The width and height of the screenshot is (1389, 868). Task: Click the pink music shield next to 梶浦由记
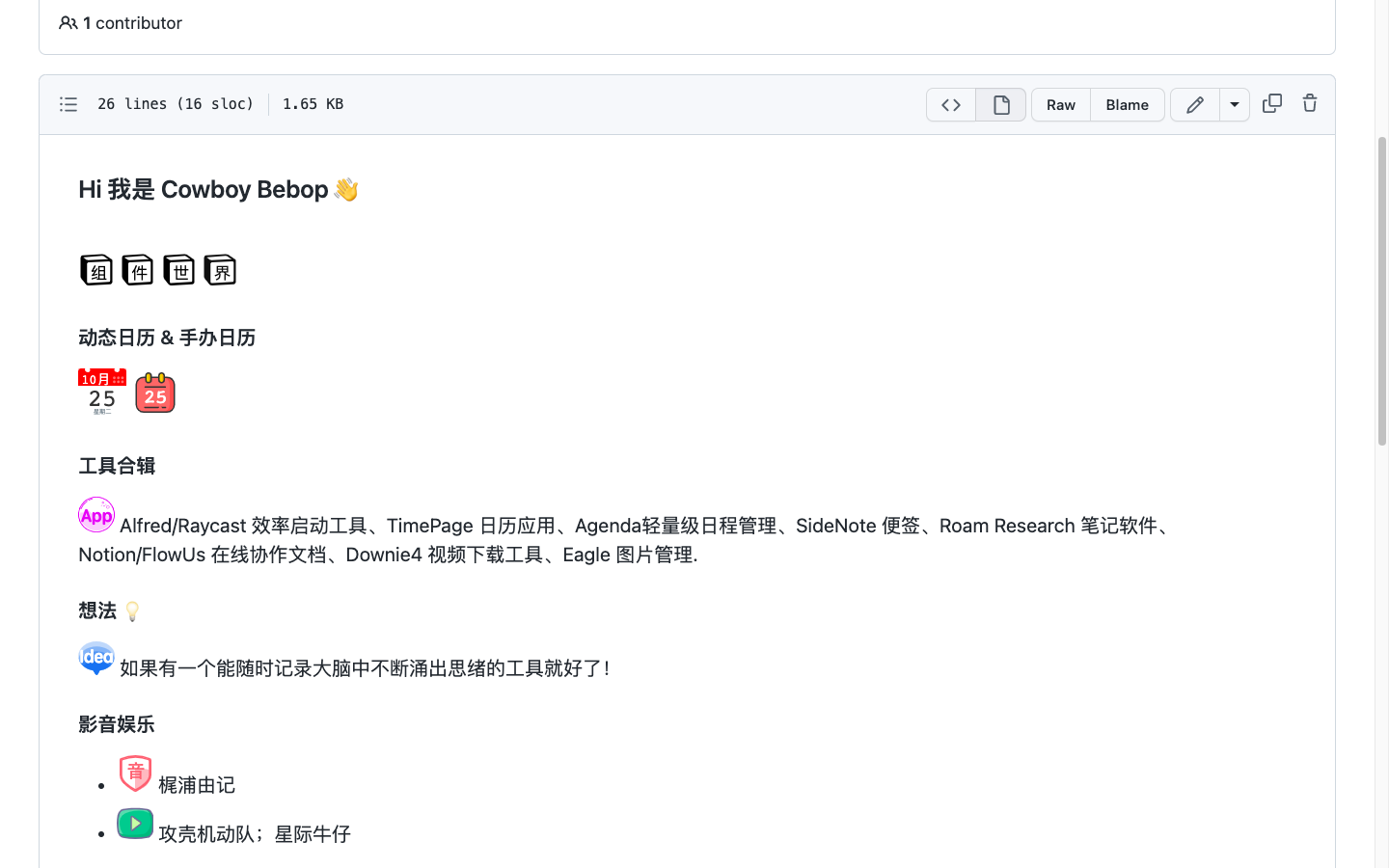pyautogui.click(x=135, y=773)
